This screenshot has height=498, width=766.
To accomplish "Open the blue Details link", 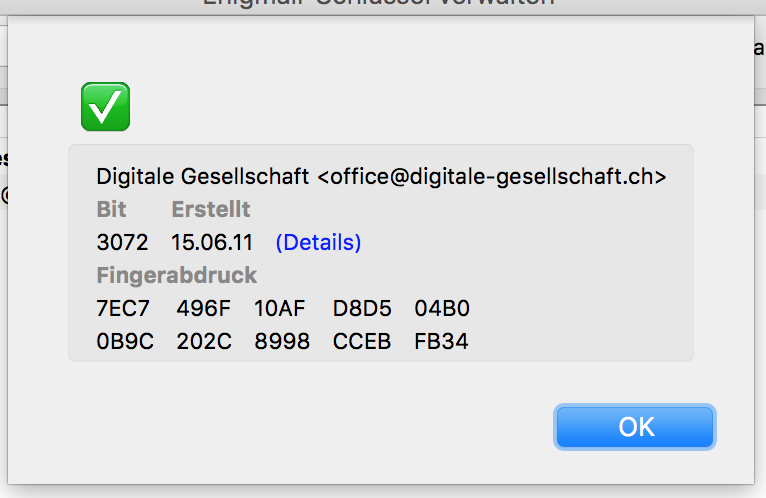I will coord(319,242).
